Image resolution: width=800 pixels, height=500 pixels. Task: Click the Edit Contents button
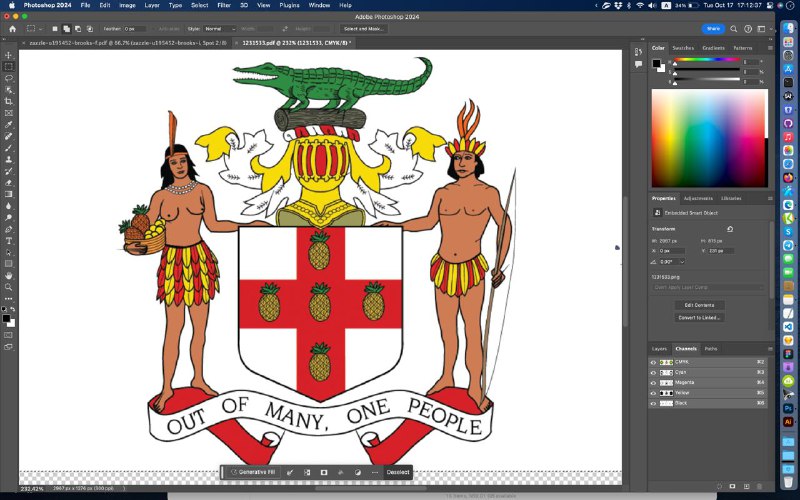click(699, 305)
